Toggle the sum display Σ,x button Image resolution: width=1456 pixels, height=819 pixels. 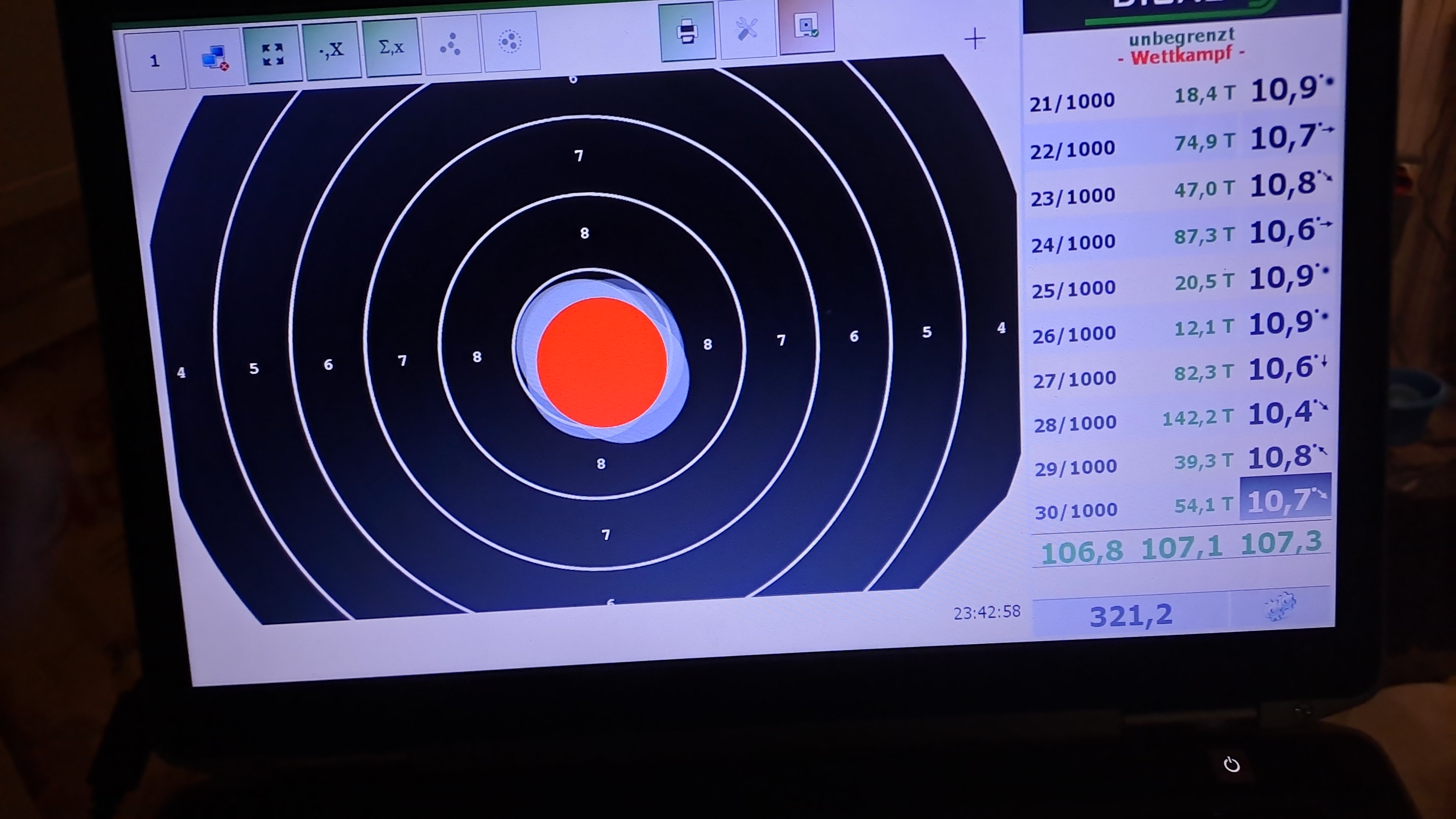[392, 47]
